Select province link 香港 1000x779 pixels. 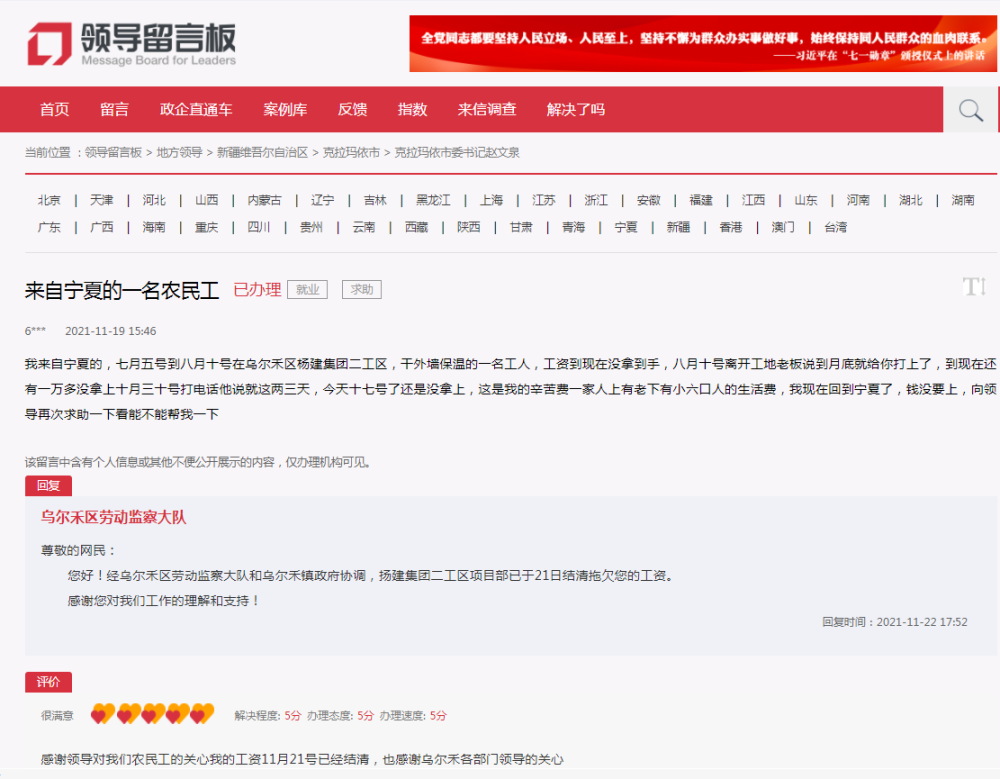click(730, 227)
